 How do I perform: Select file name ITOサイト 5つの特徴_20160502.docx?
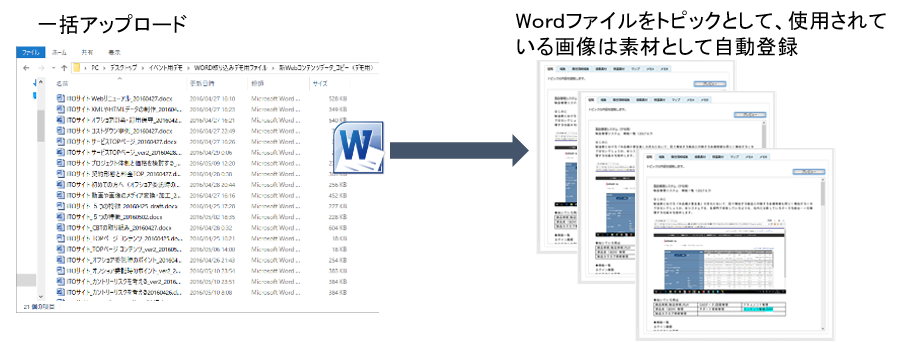pos(114,217)
